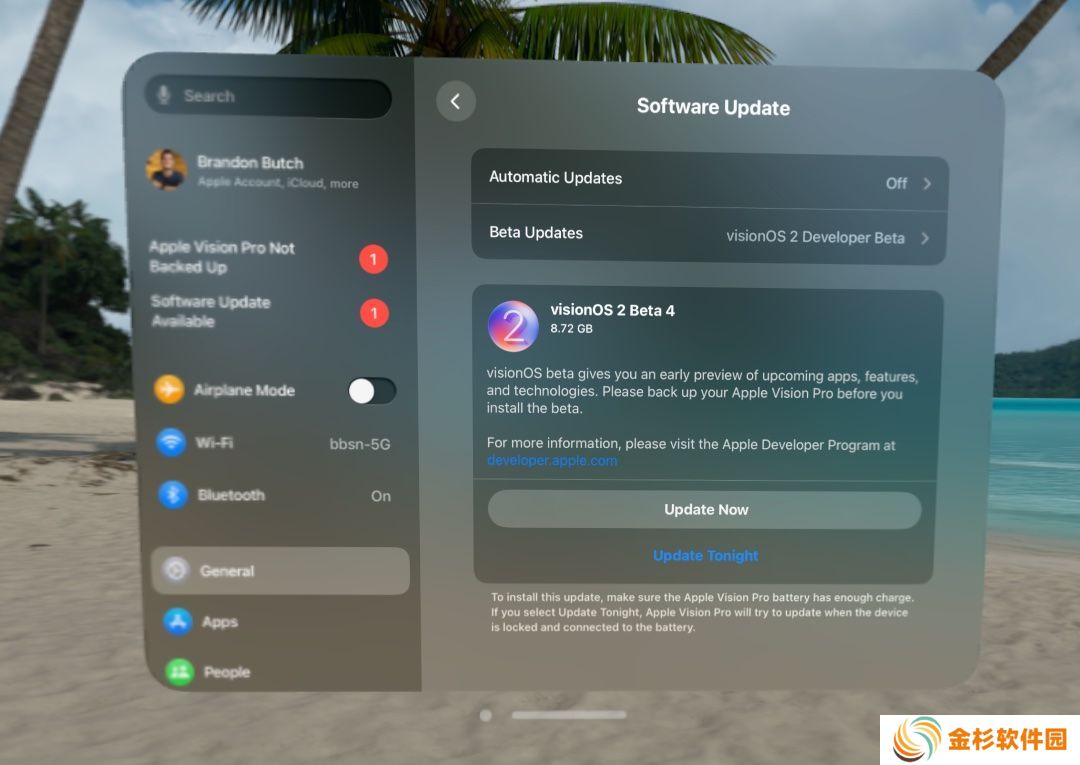Open Apple Vision Pro Not Backed Up
This screenshot has height=765, width=1080.
click(269, 257)
